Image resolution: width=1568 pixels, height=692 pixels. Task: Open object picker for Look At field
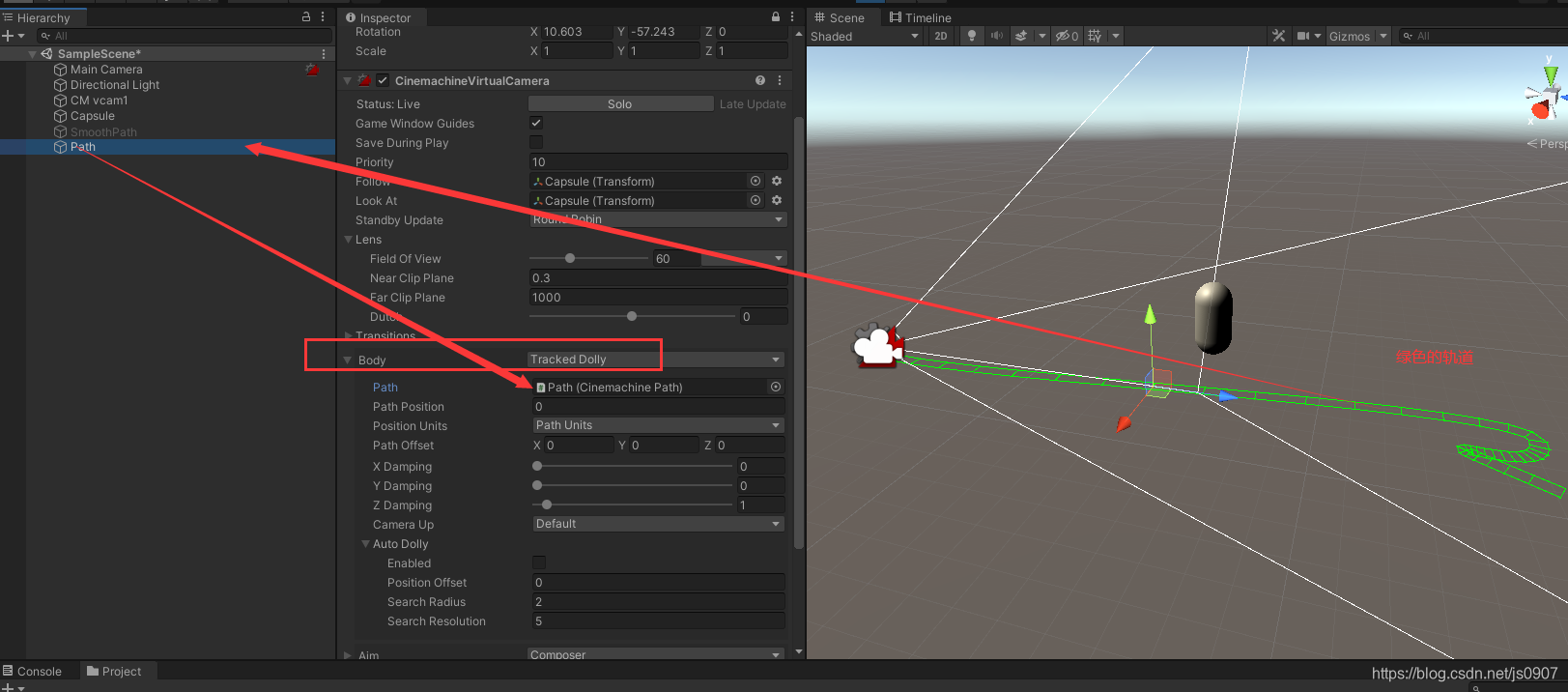tap(755, 200)
